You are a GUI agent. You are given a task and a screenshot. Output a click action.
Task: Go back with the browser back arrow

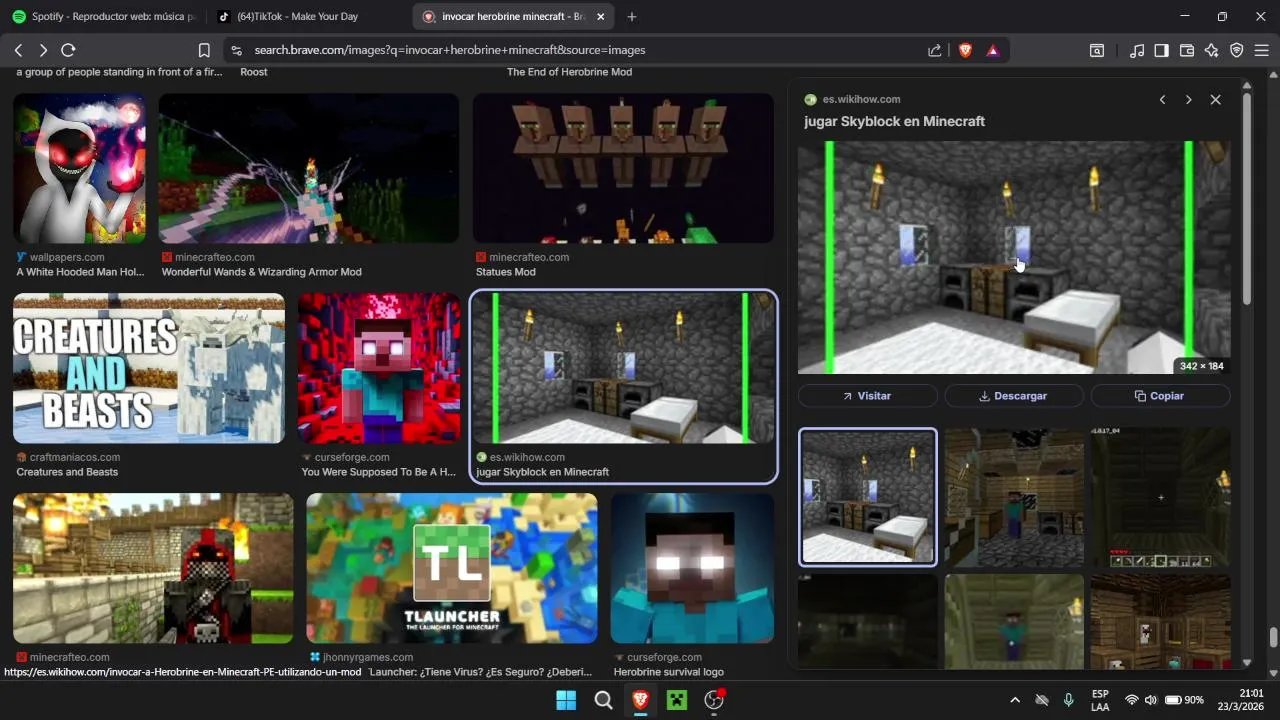coord(18,50)
